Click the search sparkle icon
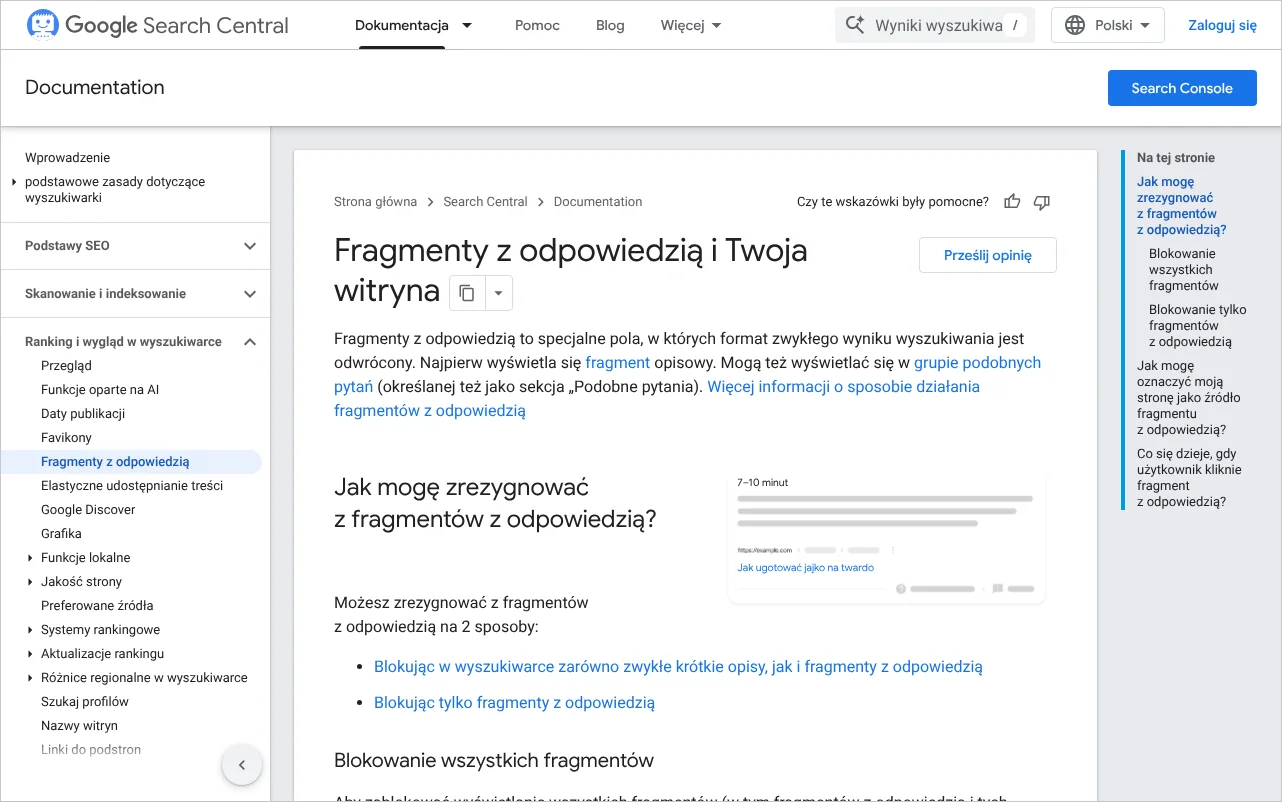 (855, 25)
